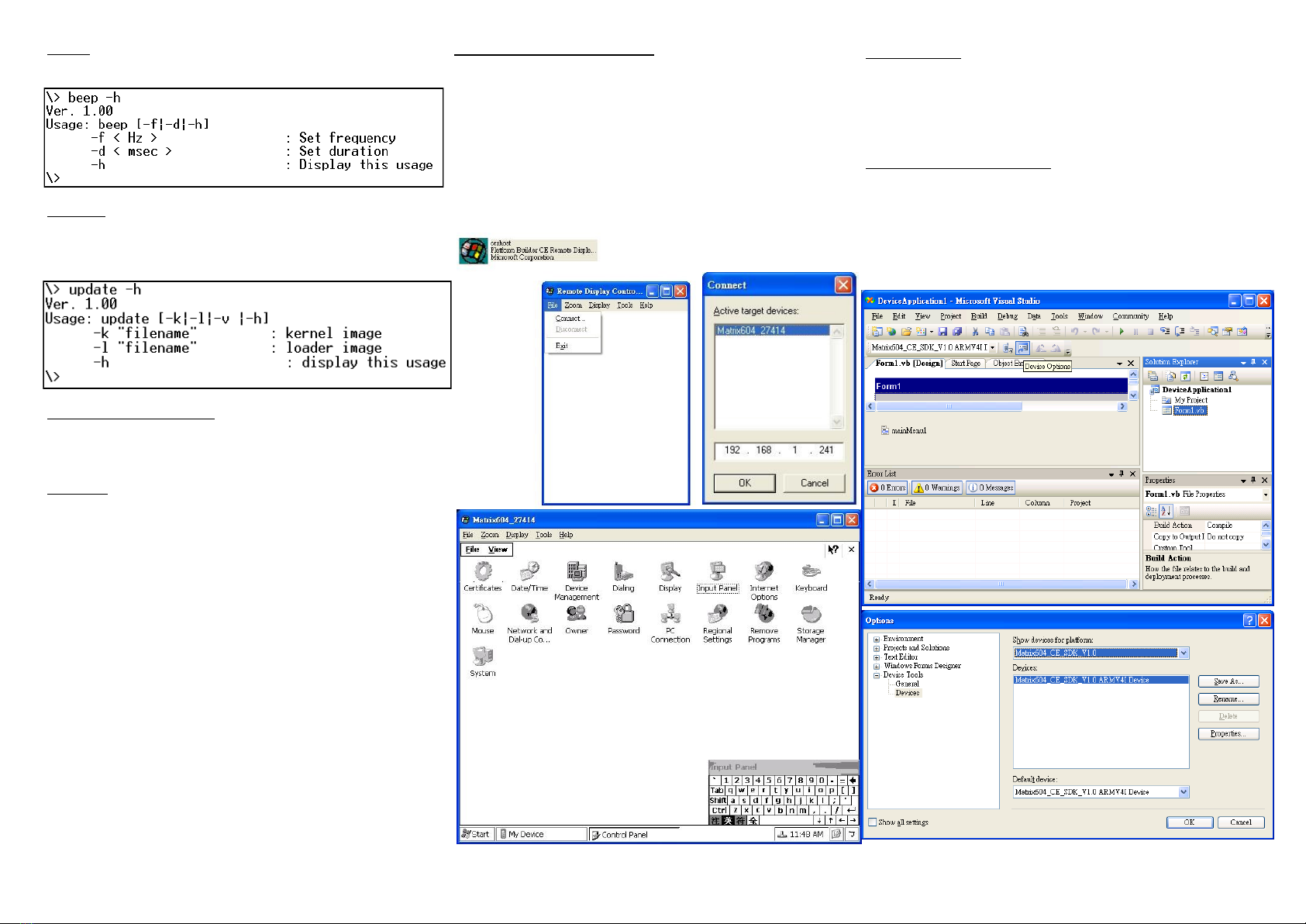
Task: Click the Save icon in Visual Studio toolbar
Action: 942,331
